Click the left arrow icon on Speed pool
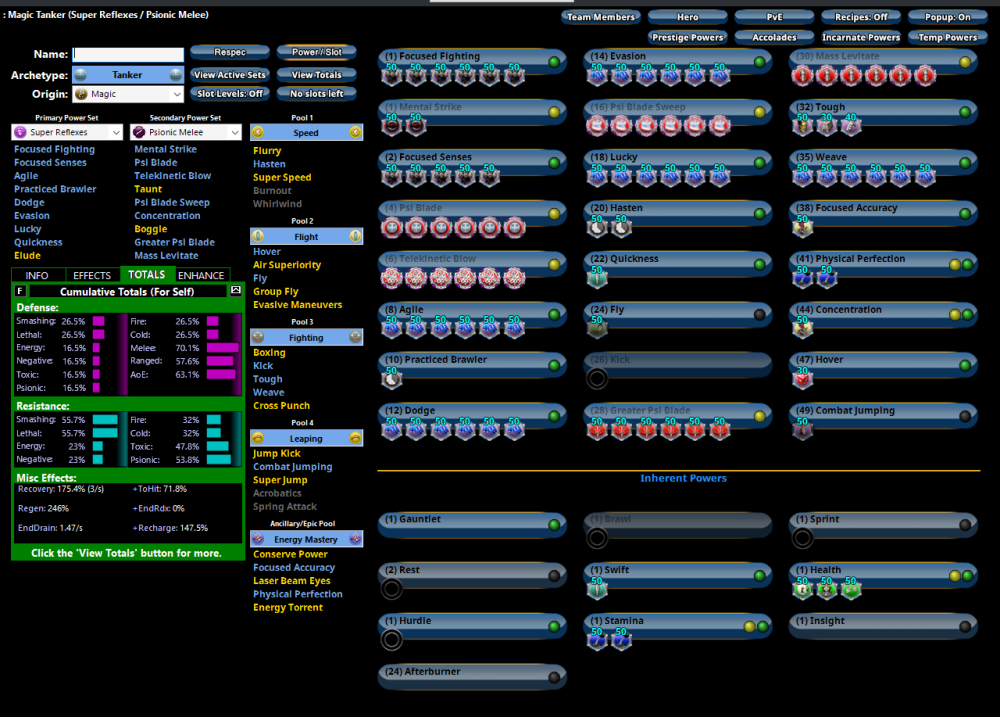 258,132
